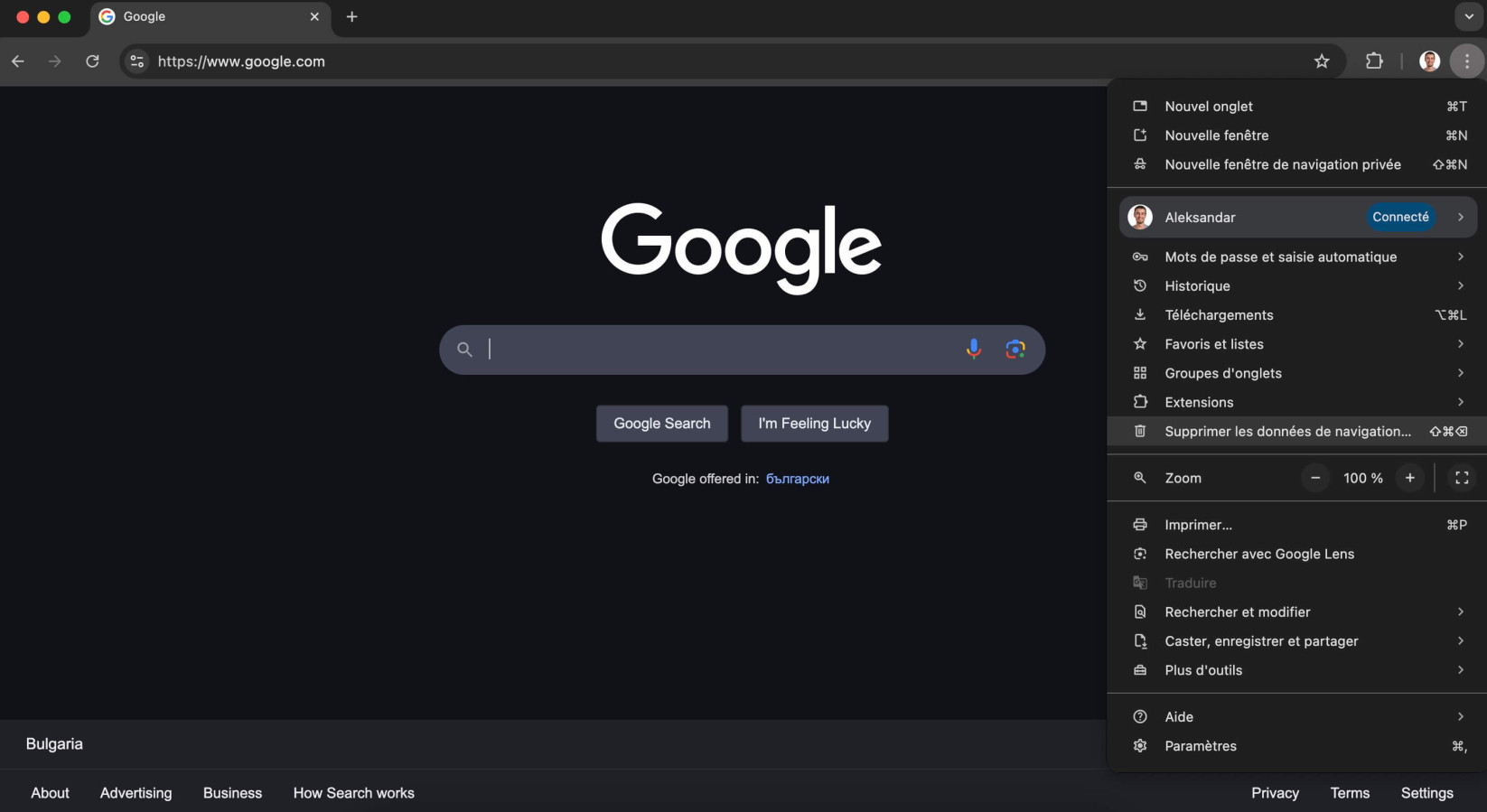The height and width of the screenshot is (812, 1487).
Task: Click the Connecté status badge
Action: 1400,217
